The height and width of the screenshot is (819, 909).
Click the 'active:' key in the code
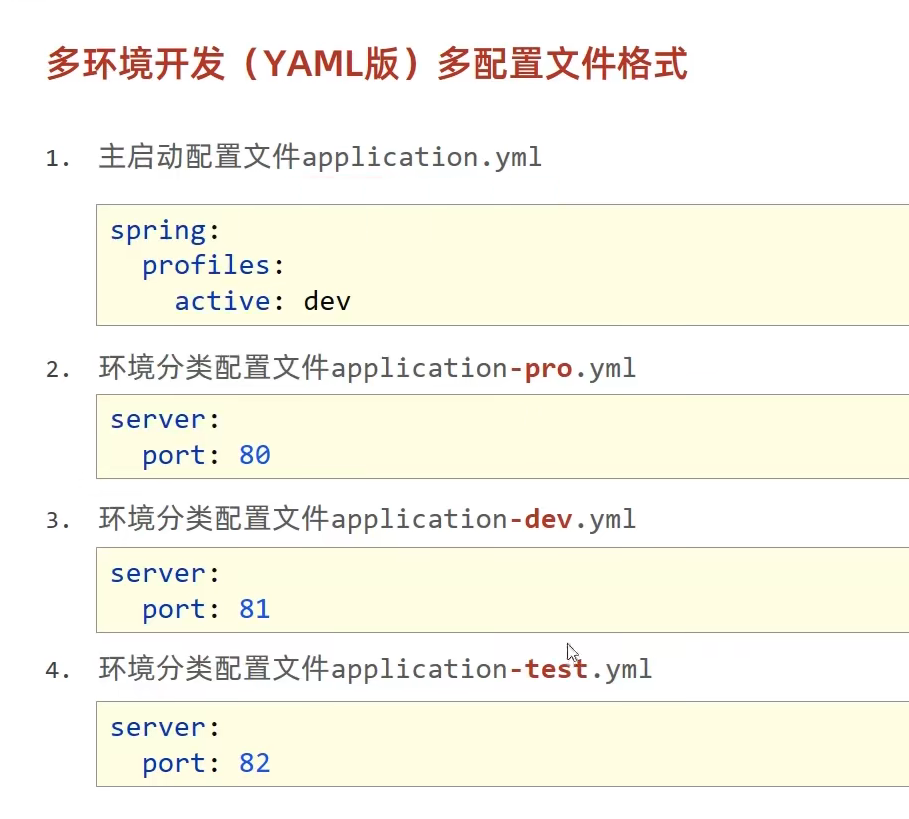click(230, 301)
